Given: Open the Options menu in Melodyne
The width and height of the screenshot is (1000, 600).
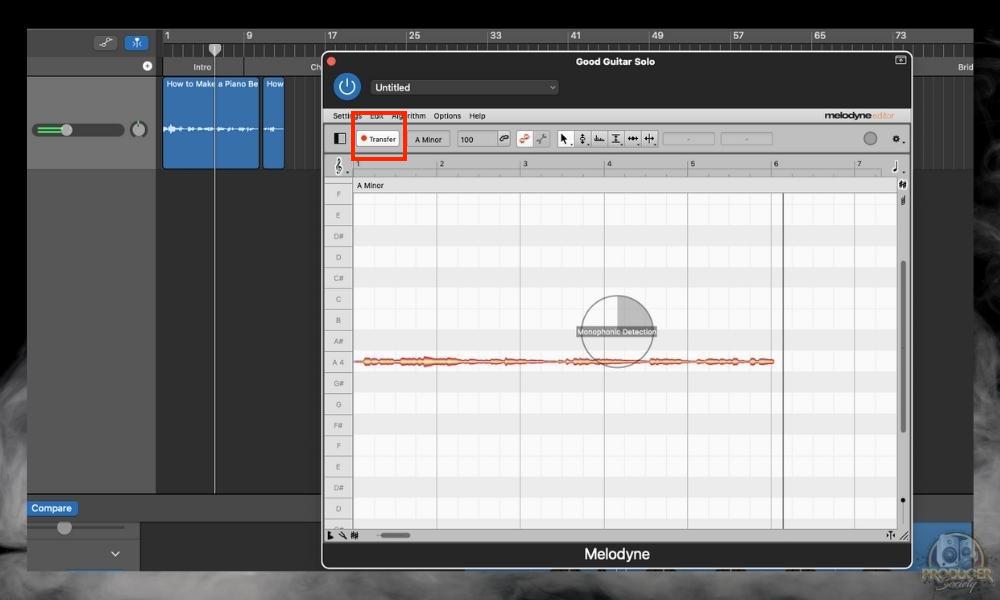Looking at the screenshot, I should (x=447, y=116).
